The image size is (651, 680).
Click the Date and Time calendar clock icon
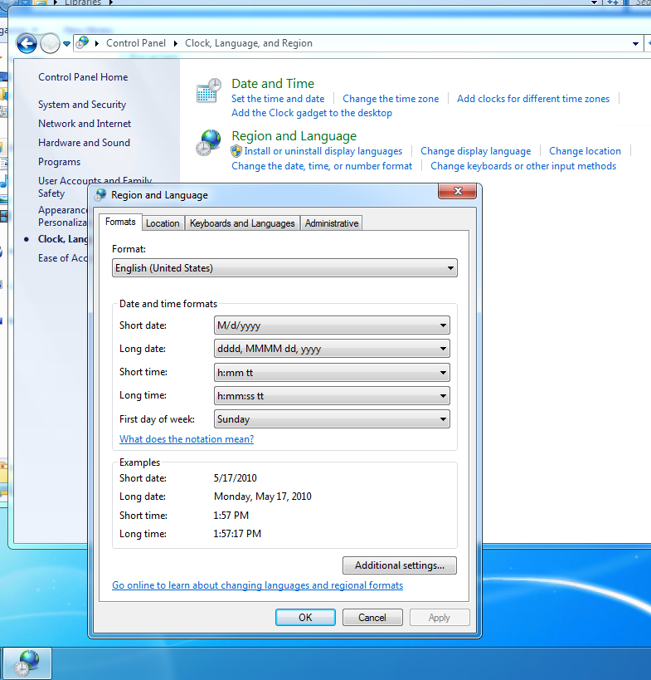pyautogui.click(x=209, y=91)
